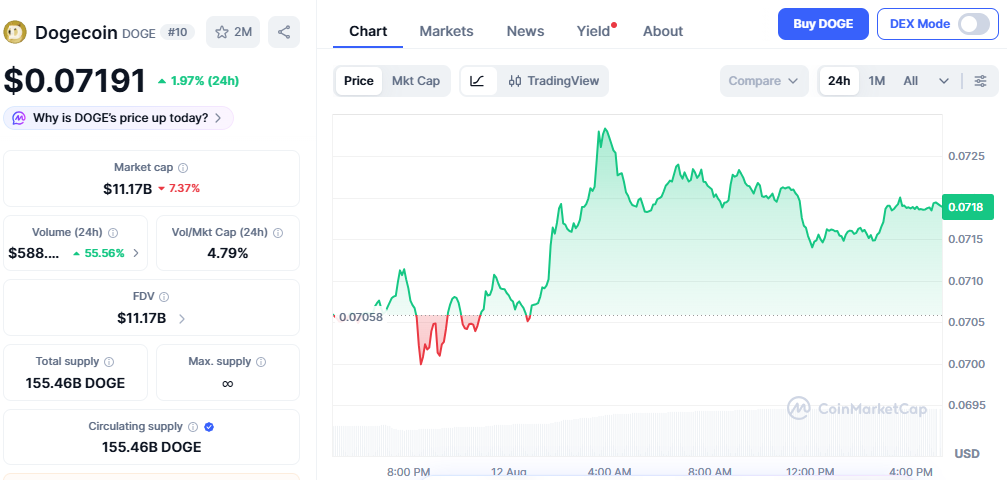Switch to TradingView candlestick chart
Image resolution: width=1007 pixels, height=480 pixels.
tap(553, 81)
